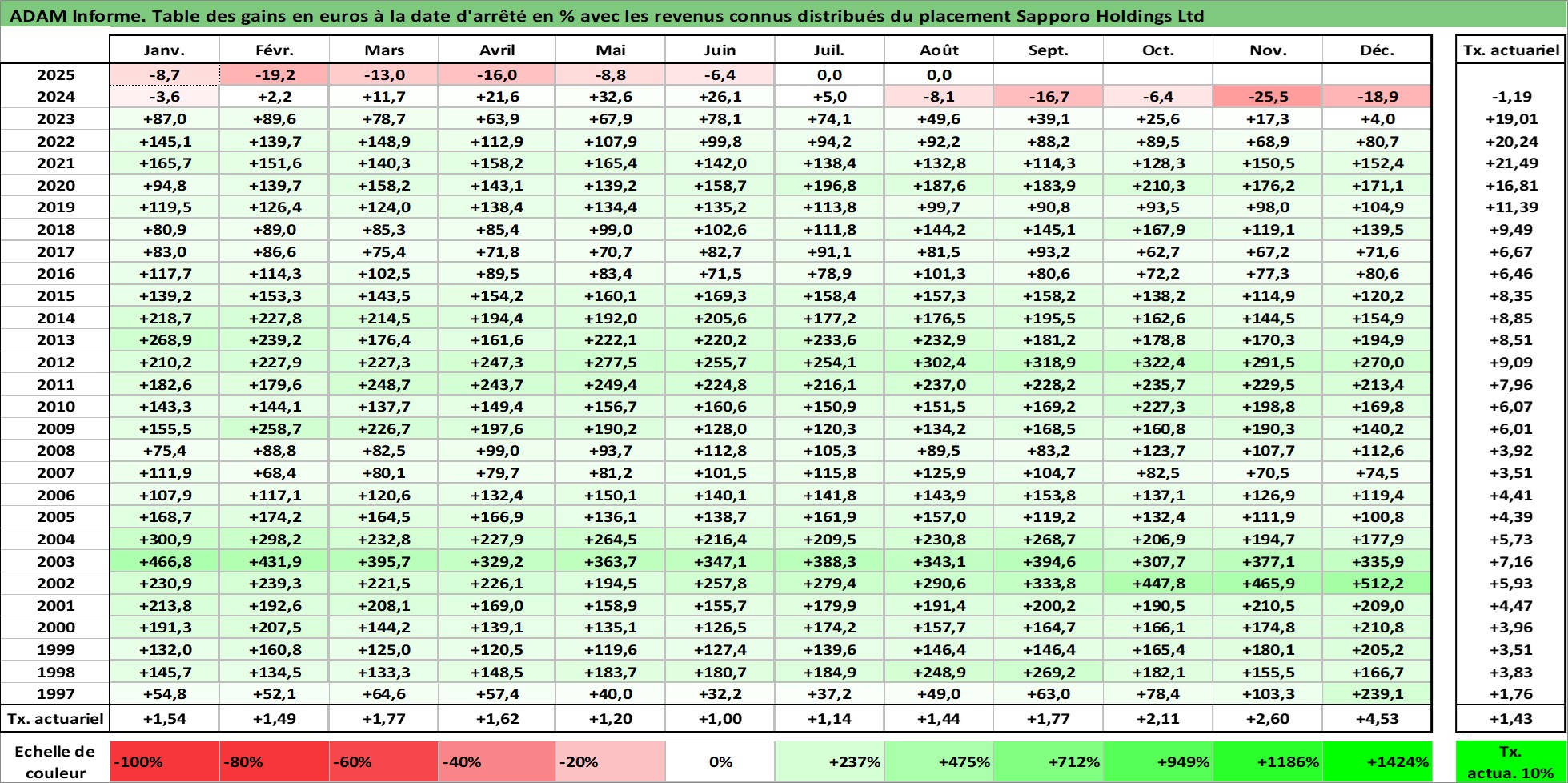The image size is (1568, 783).
Task: Select June actuarial rate +1,00
Action: coord(720,718)
